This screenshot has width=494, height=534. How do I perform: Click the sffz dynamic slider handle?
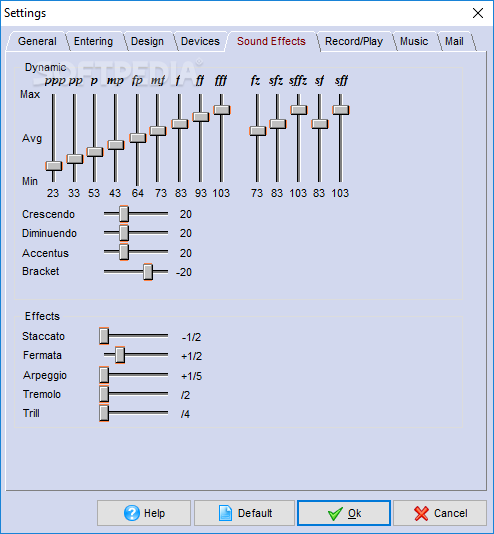click(299, 110)
